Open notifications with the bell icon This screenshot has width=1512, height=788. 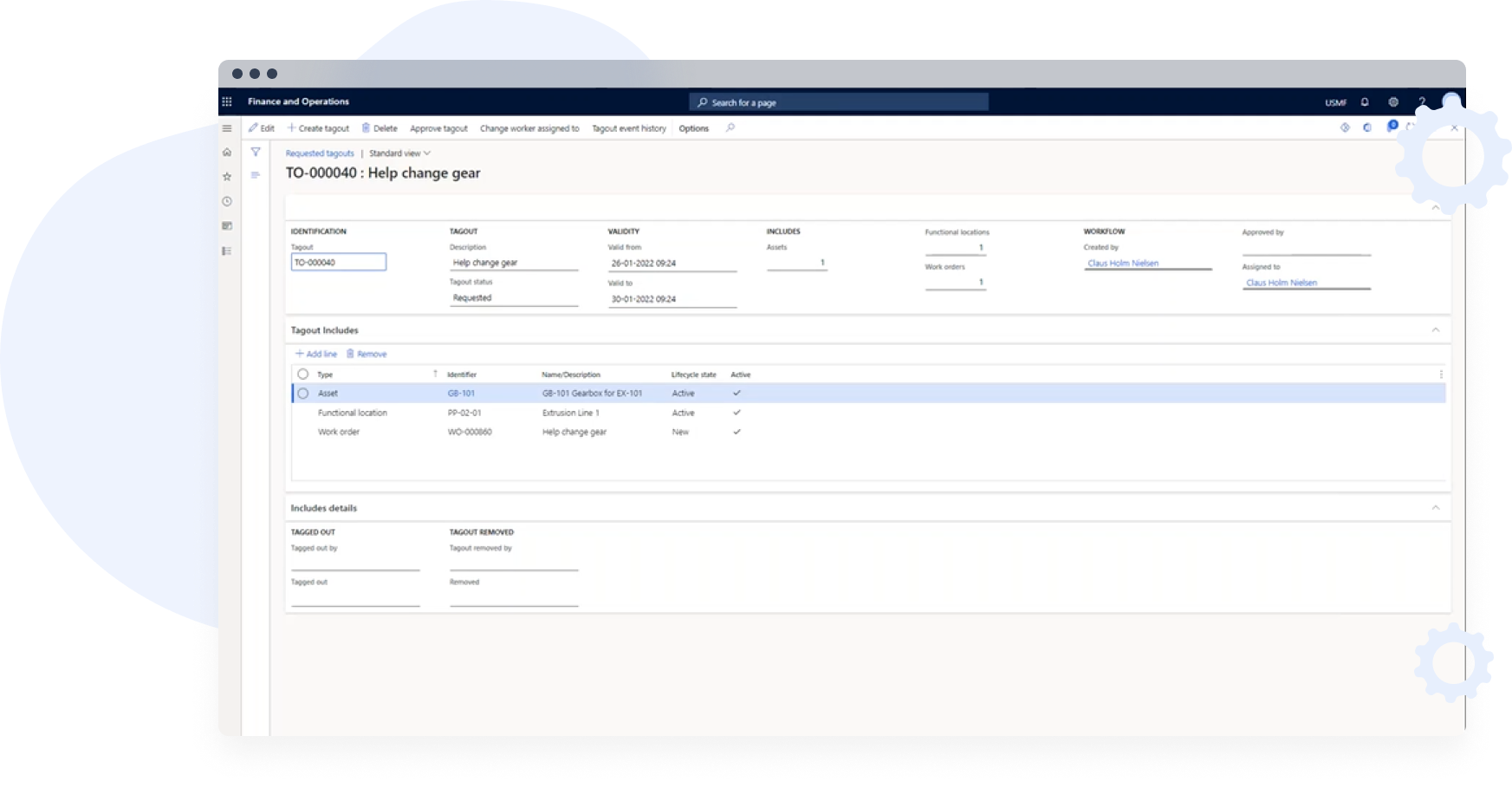[1365, 101]
